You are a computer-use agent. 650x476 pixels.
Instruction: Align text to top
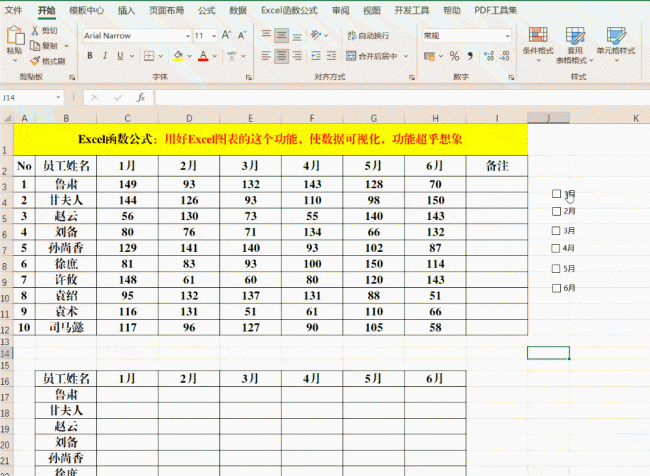[266, 35]
